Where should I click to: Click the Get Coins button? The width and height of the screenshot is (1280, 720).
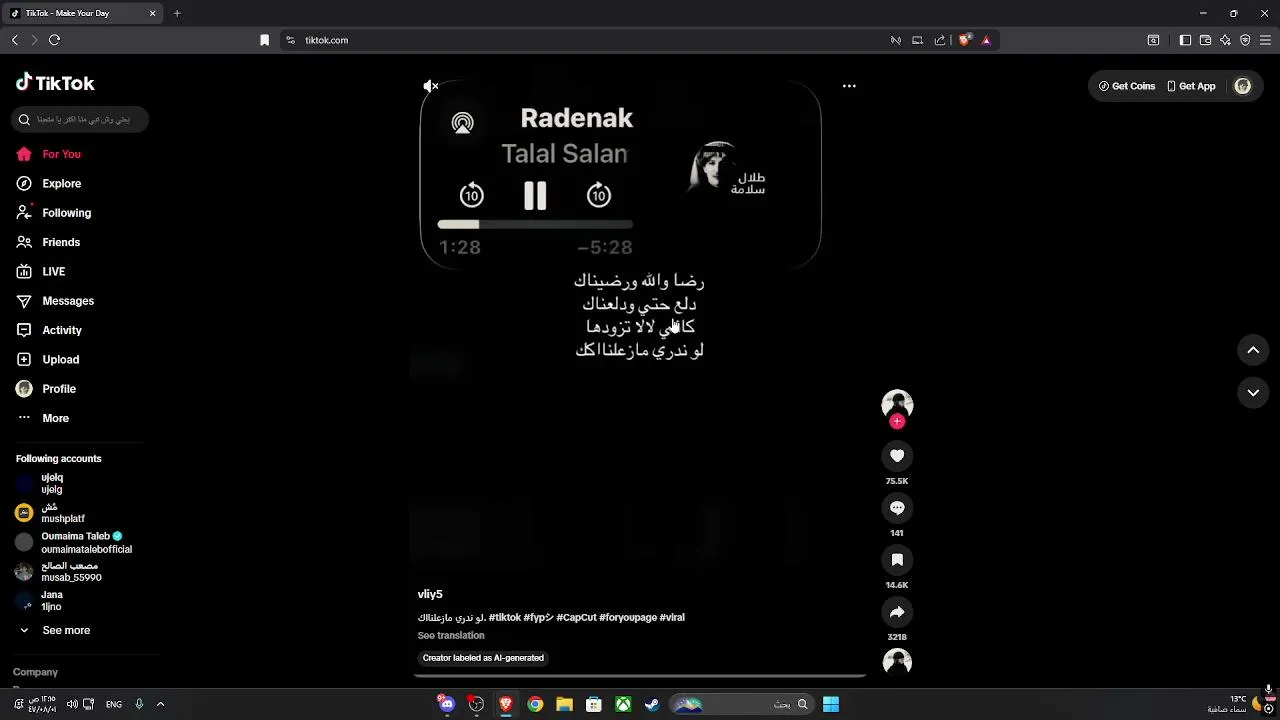coord(1126,86)
